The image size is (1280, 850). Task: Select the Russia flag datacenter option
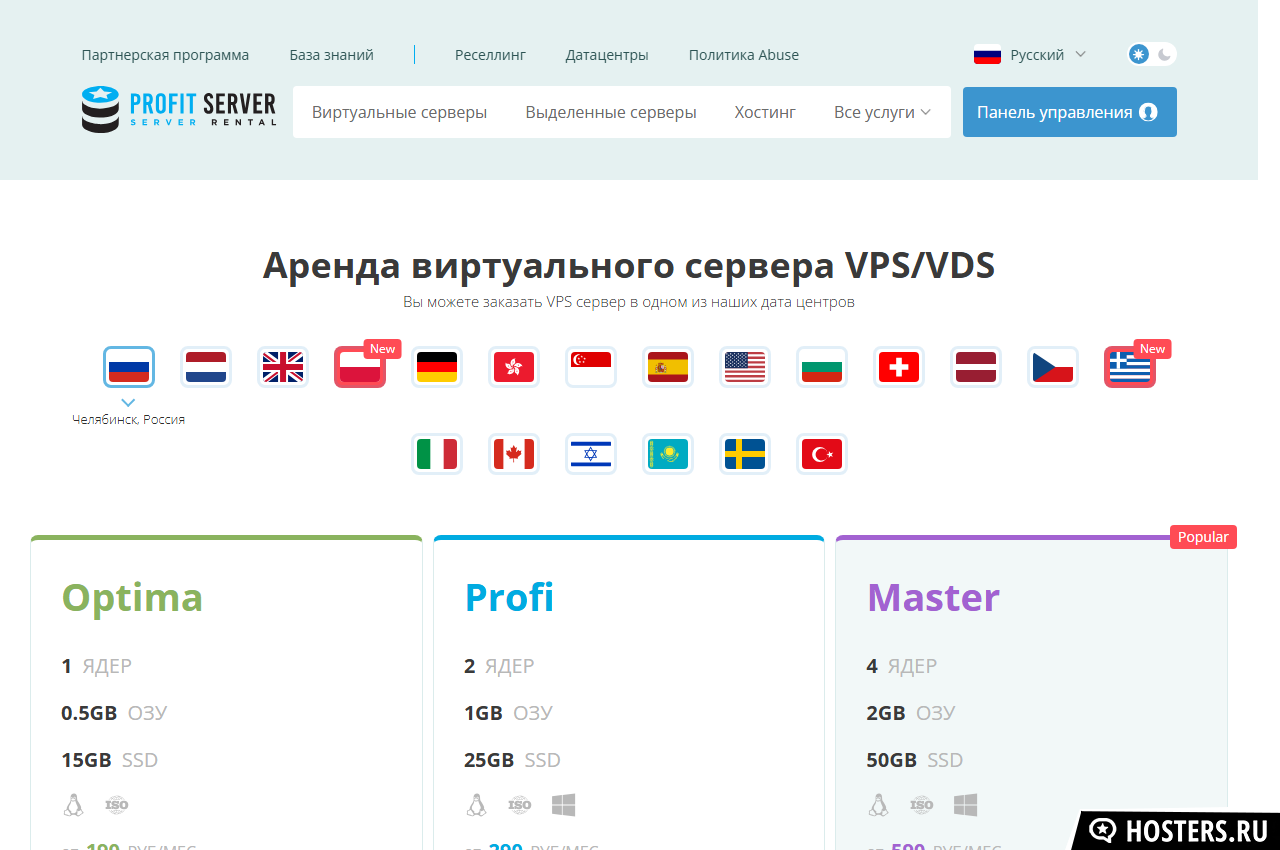pyautogui.click(x=129, y=367)
